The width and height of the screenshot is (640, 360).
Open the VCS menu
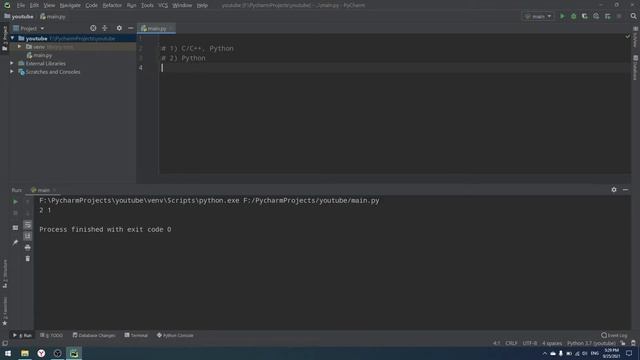[163, 5]
